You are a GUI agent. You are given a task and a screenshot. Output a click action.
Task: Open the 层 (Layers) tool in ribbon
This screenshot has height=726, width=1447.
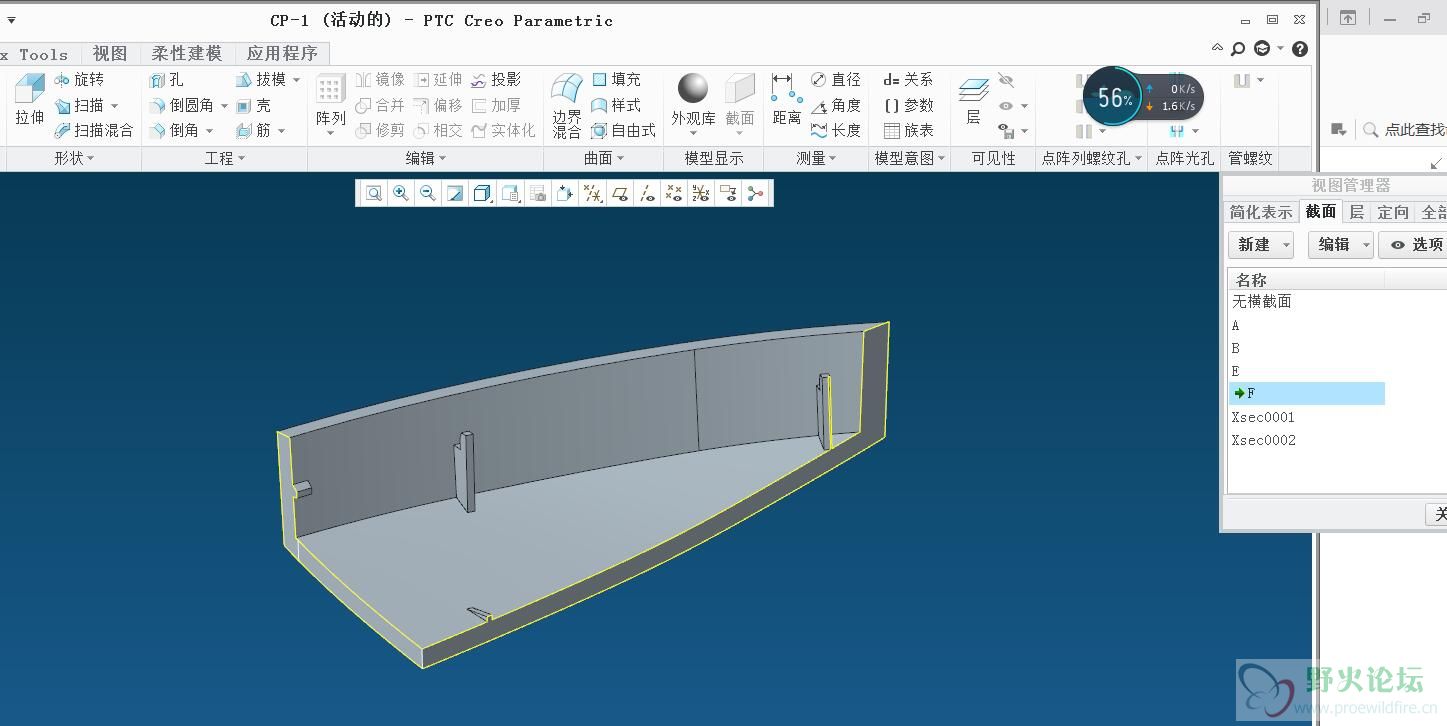coord(973,100)
